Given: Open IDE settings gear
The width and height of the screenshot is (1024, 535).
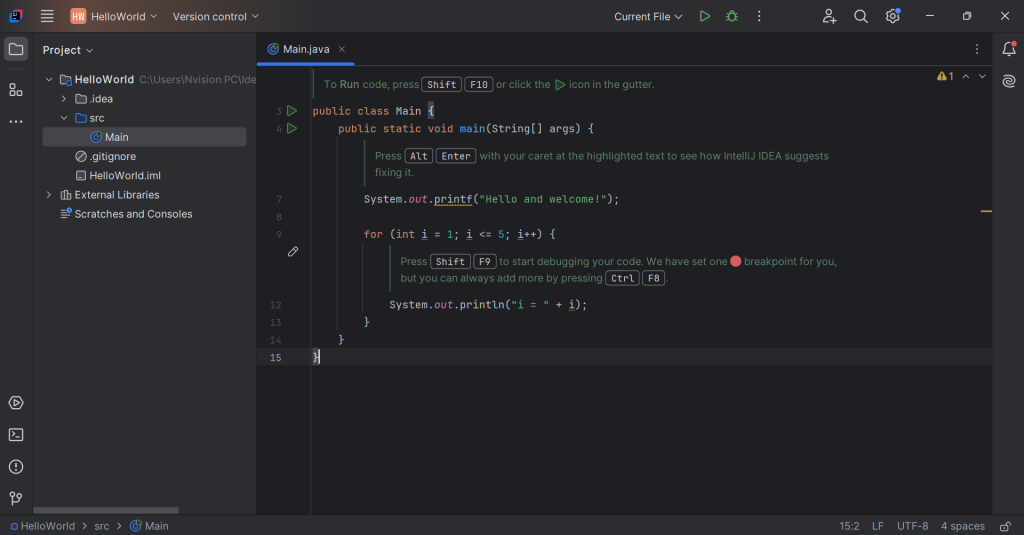Looking at the screenshot, I should tap(892, 16).
